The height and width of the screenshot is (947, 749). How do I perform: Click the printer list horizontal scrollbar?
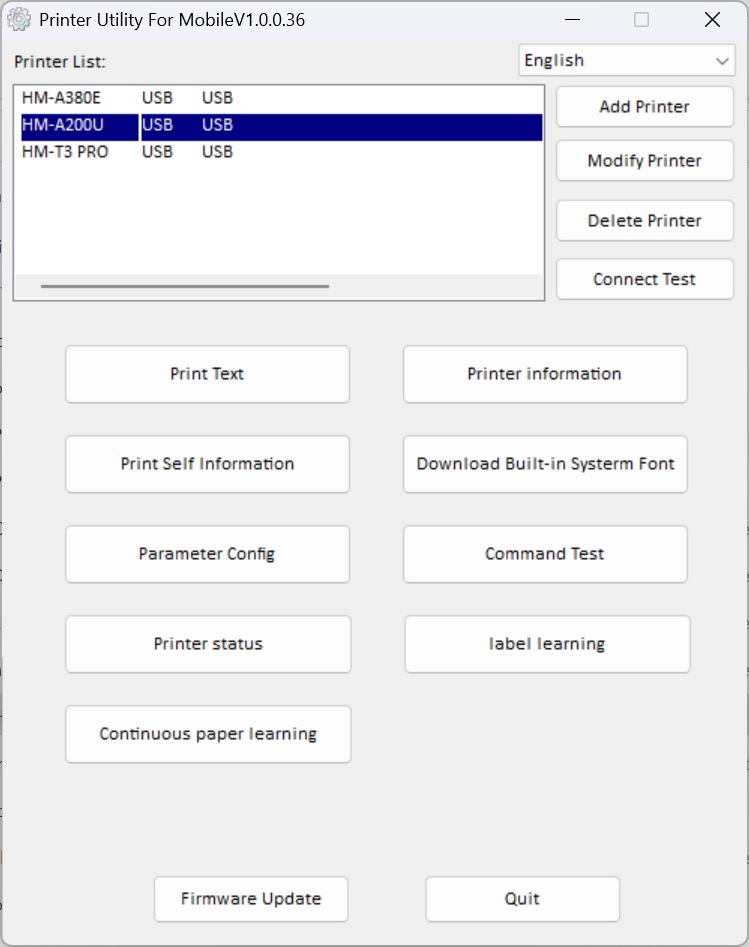[x=185, y=286]
